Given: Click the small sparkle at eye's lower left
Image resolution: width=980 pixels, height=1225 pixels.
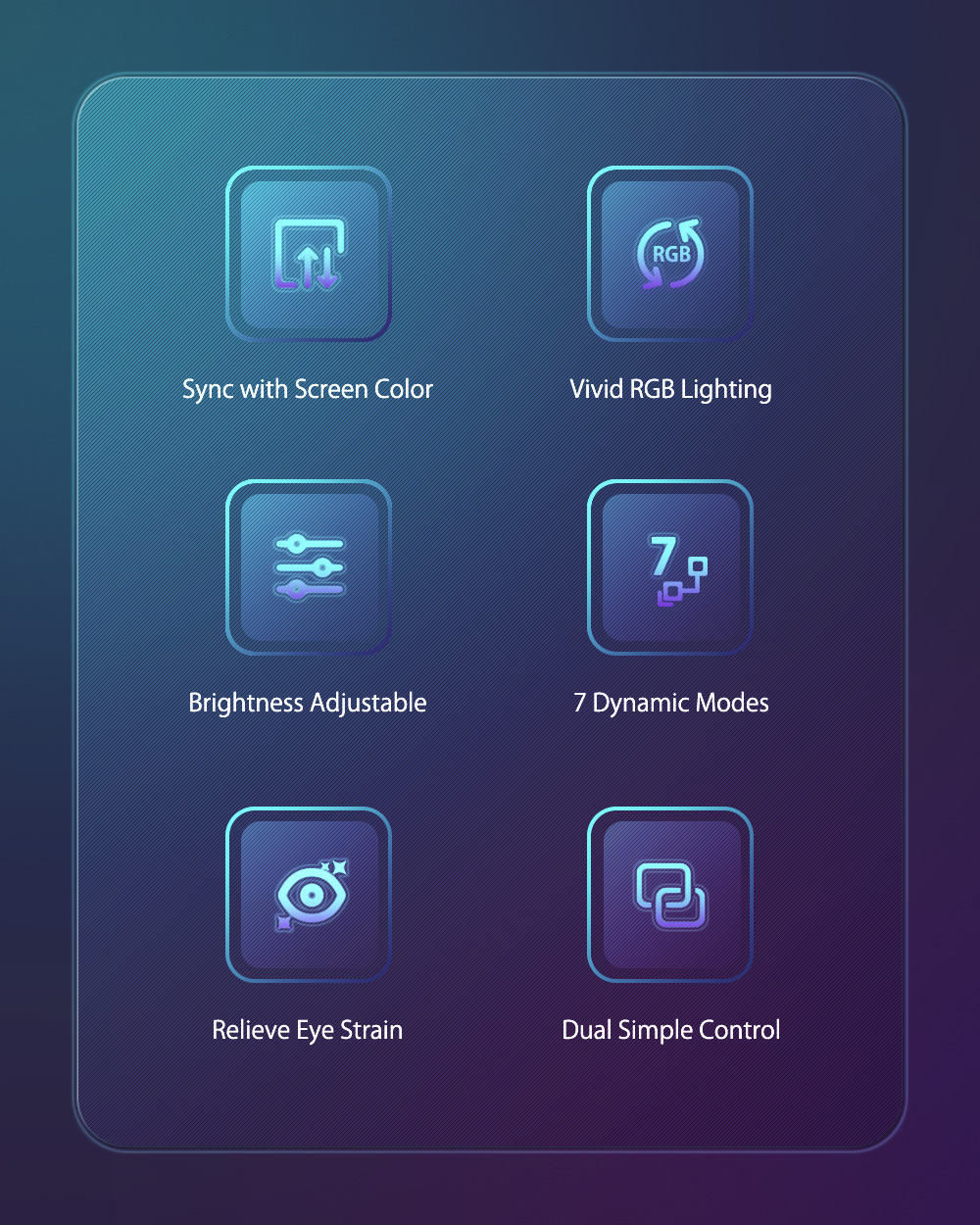Looking at the screenshot, I should click(x=284, y=922).
